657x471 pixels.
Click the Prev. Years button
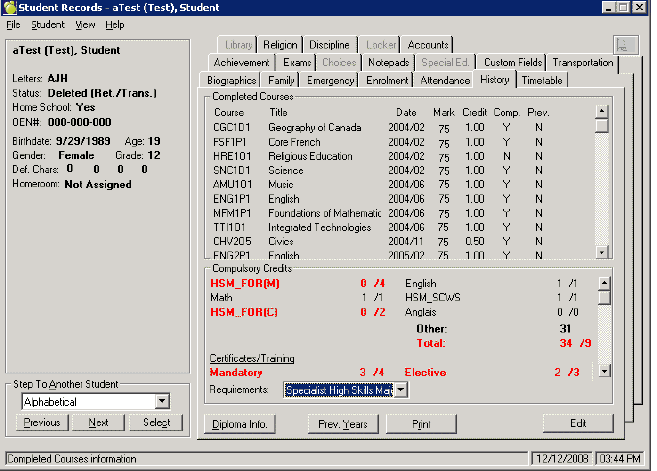point(344,424)
